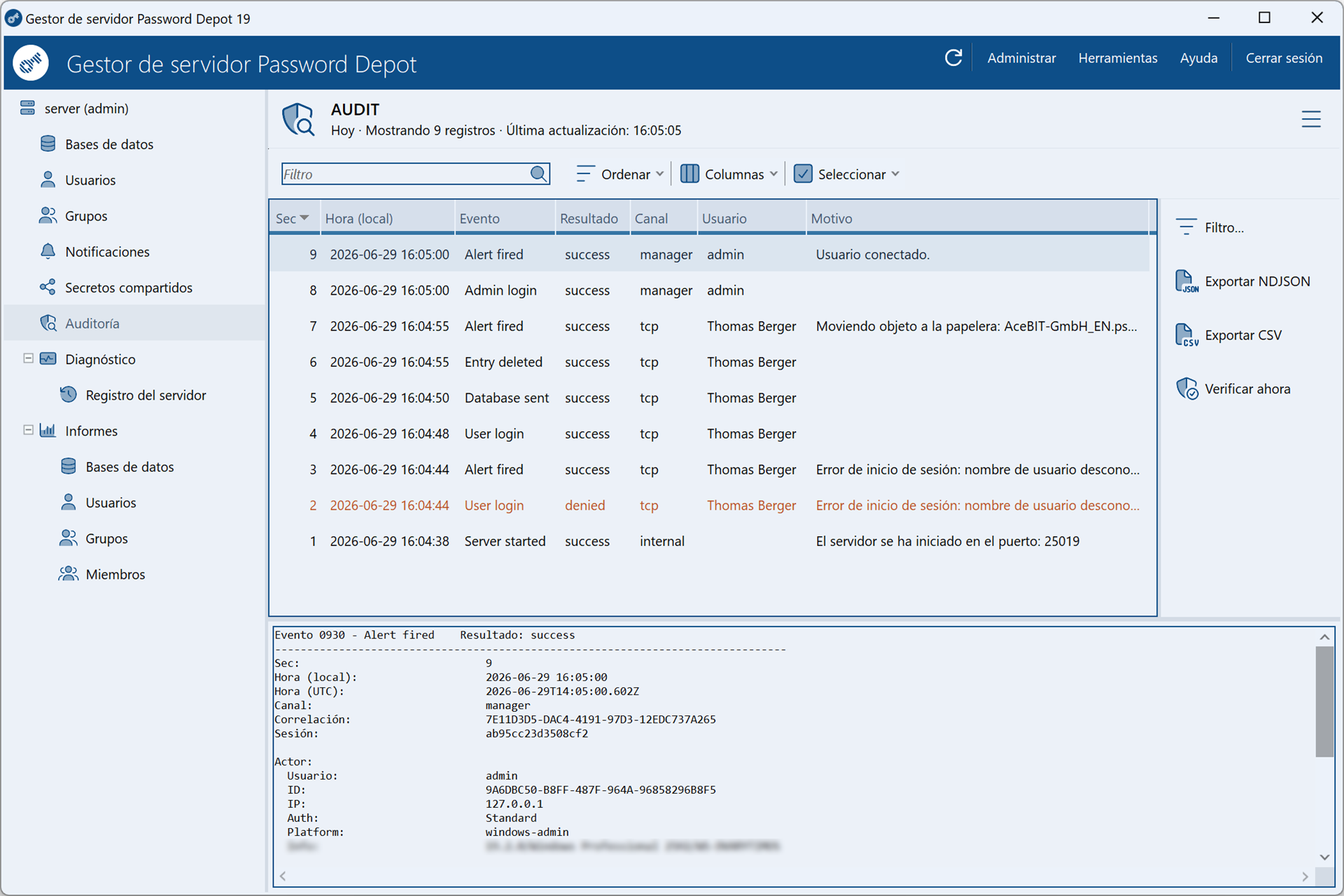Click the Auditoría shield icon in sidebar
Viewport: 1344px width, 896px height.
48,323
